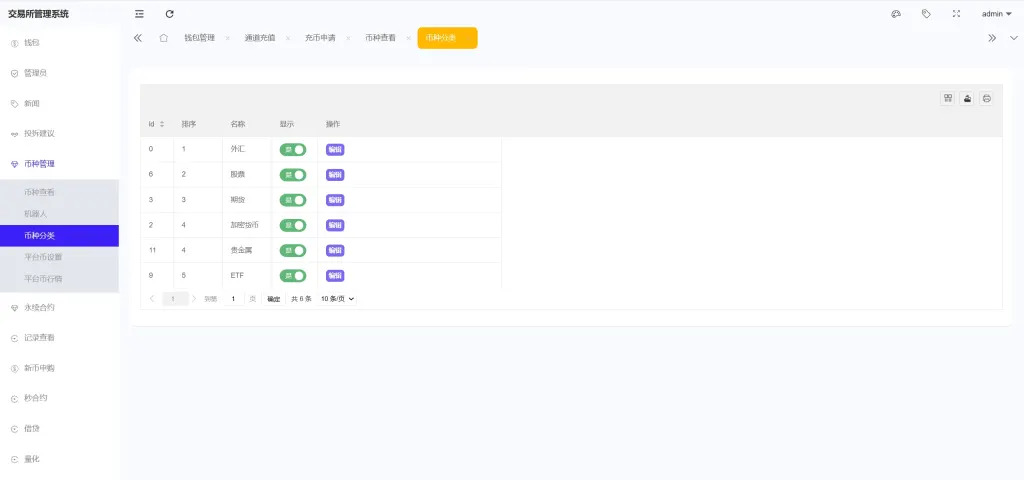Edit the 加密货币 category row
This screenshot has width=1024, height=480.
[335, 225]
